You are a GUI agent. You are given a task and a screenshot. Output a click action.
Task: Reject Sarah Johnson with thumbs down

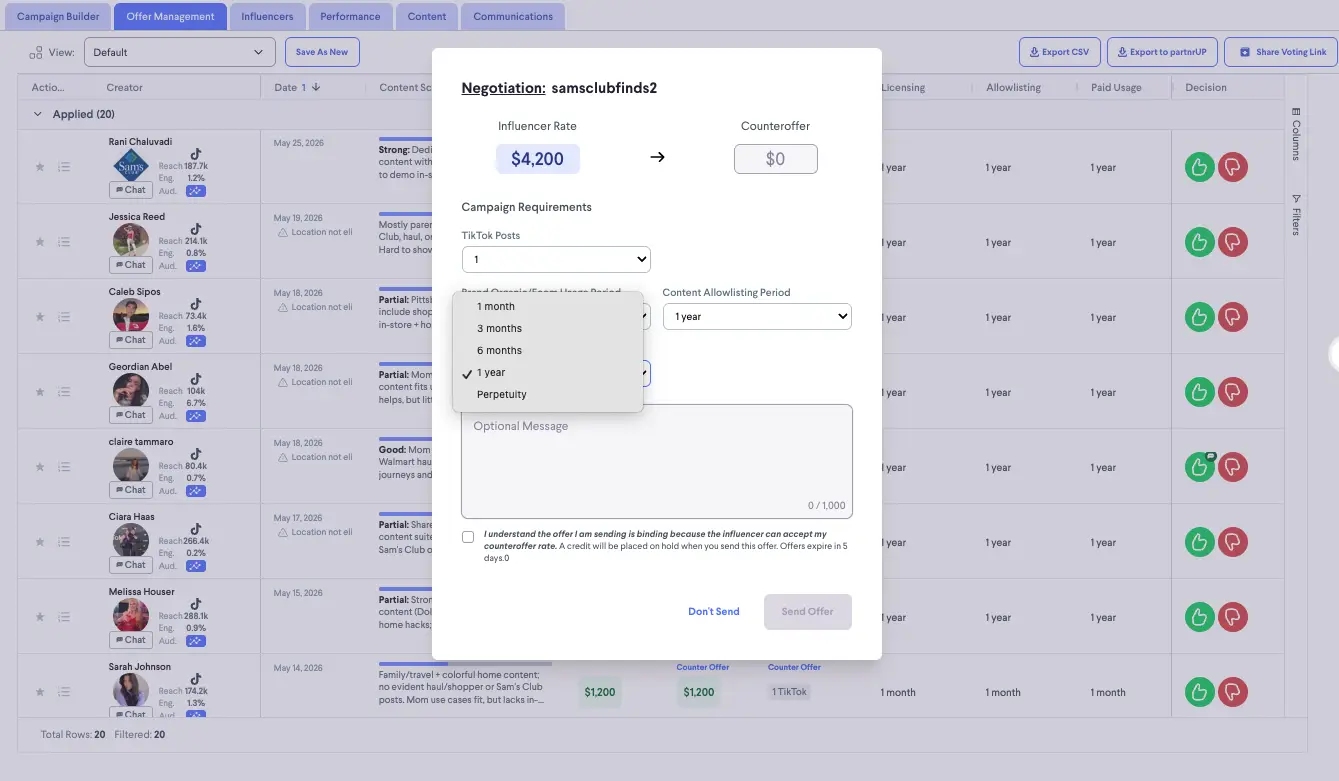(x=1232, y=692)
